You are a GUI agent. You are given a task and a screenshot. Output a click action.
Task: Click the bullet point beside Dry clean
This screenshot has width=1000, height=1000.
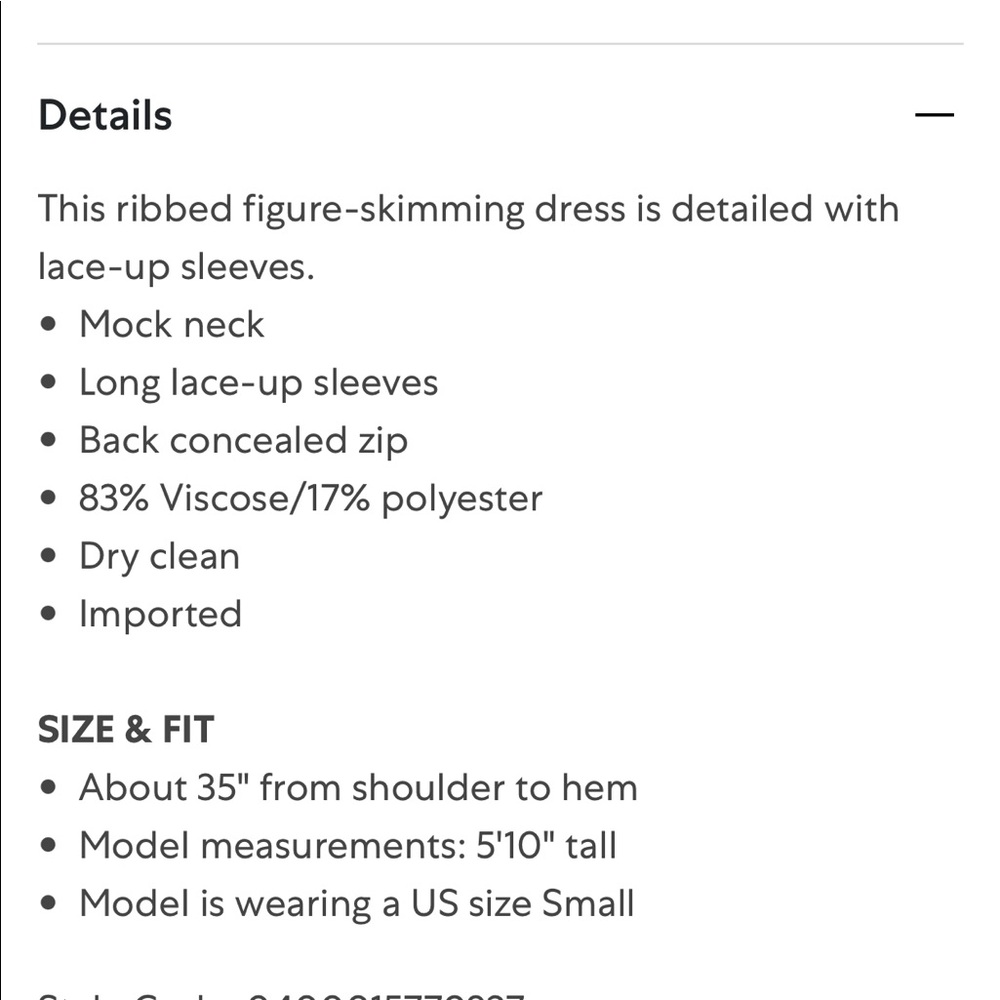pos(48,555)
